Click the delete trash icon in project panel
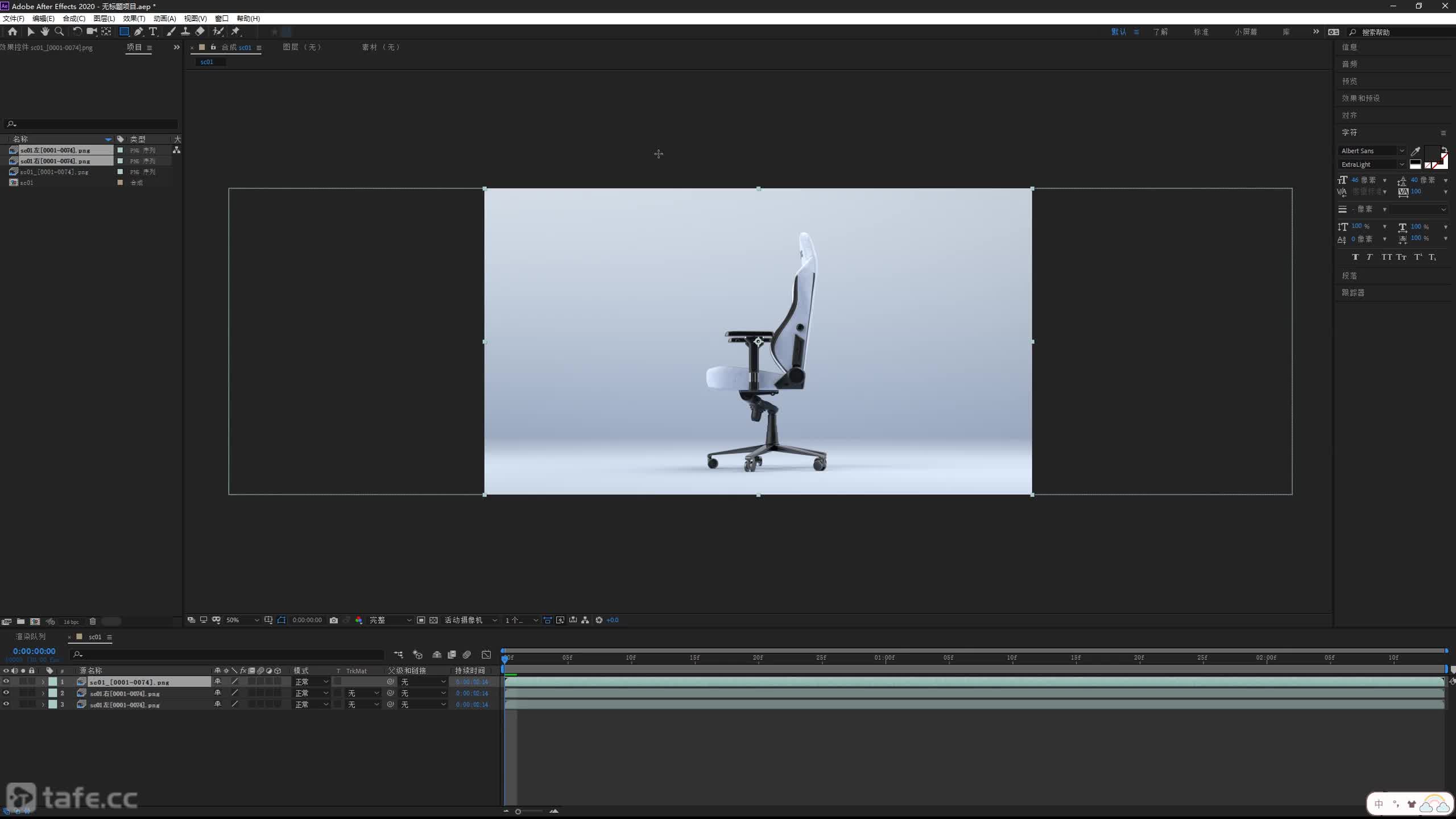The image size is (1456, 819). (x=93, y=622)
